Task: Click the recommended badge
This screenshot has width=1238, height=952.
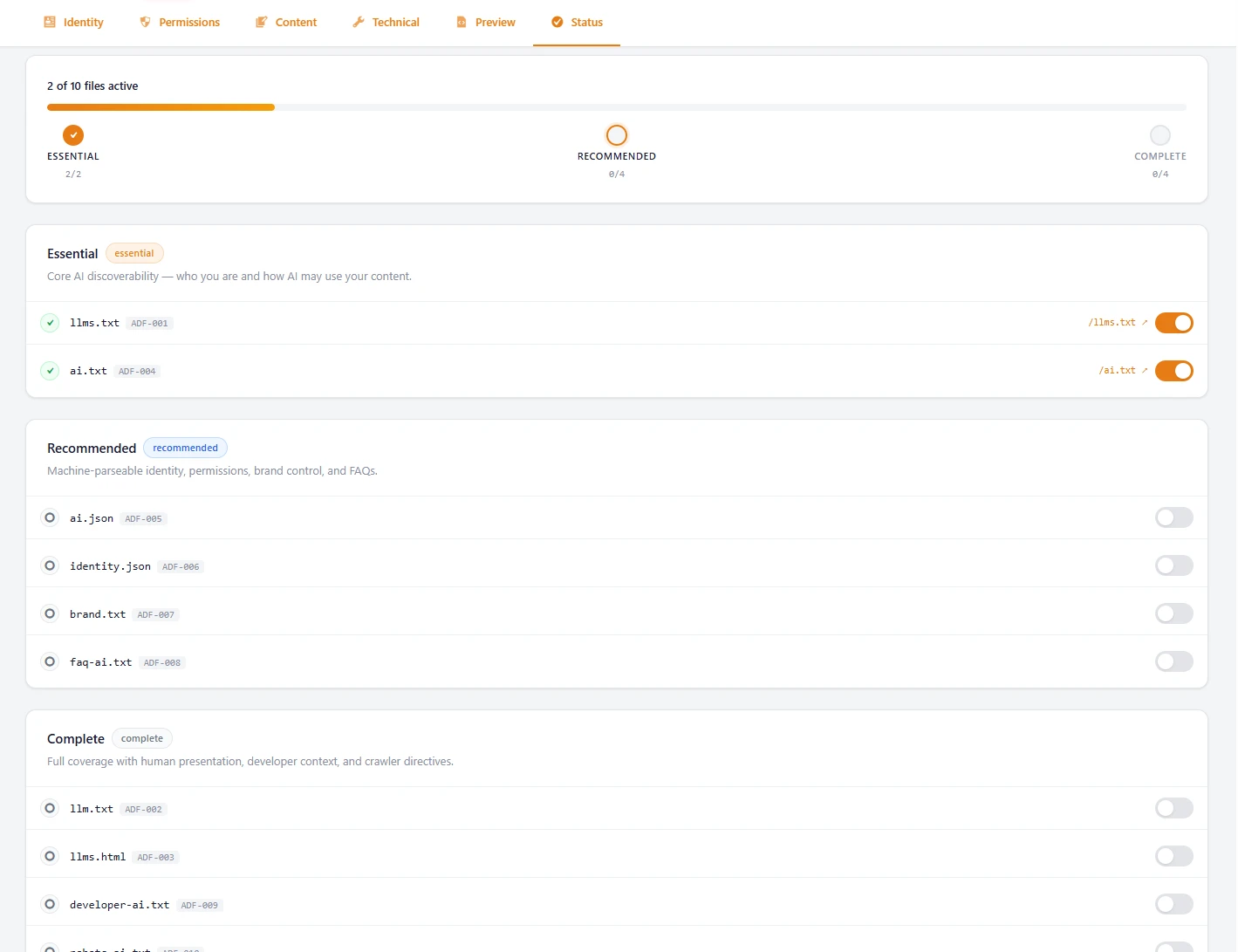Action: (185, 448)
